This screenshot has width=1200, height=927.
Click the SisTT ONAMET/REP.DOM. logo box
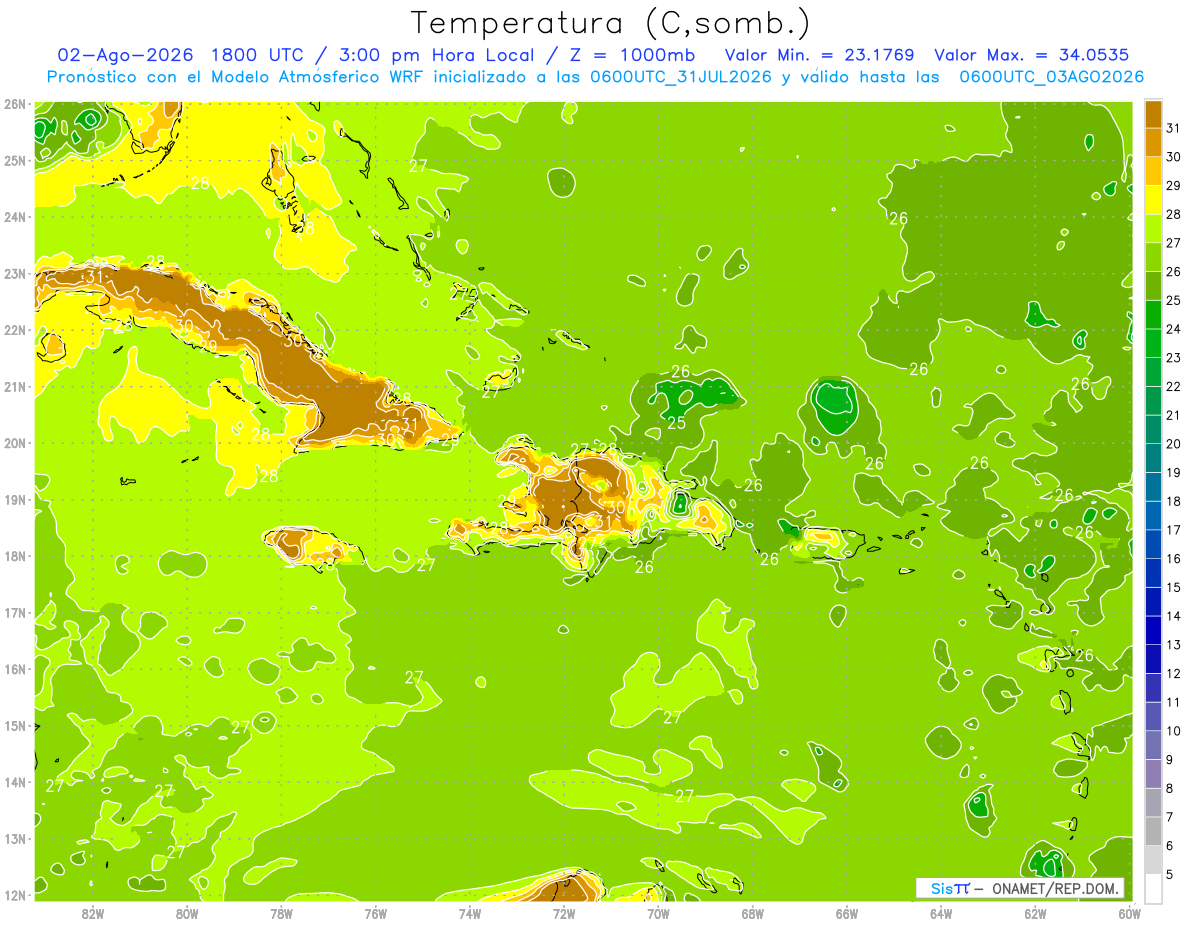coord(1020,888)
